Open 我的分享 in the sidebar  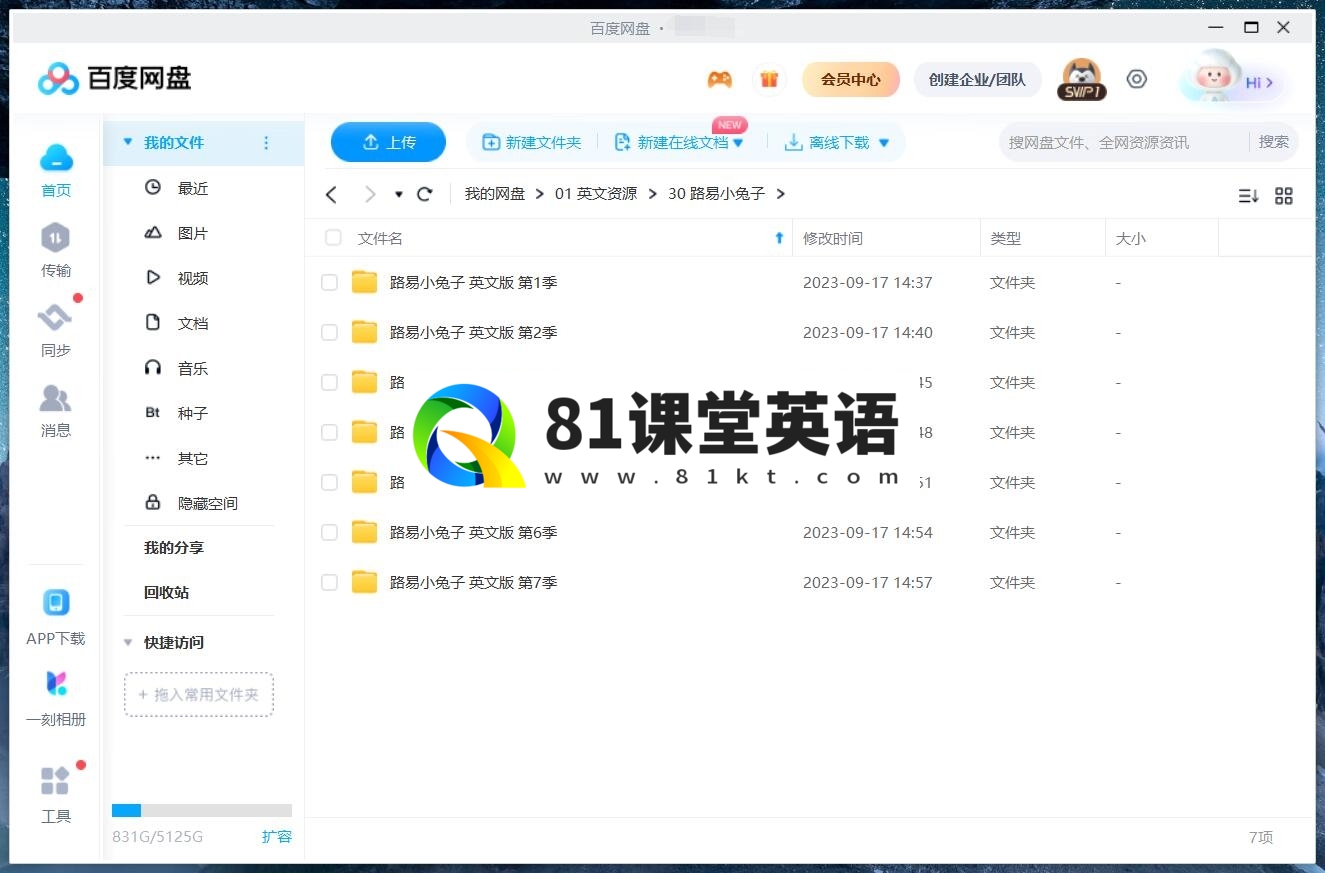[174, 548]
